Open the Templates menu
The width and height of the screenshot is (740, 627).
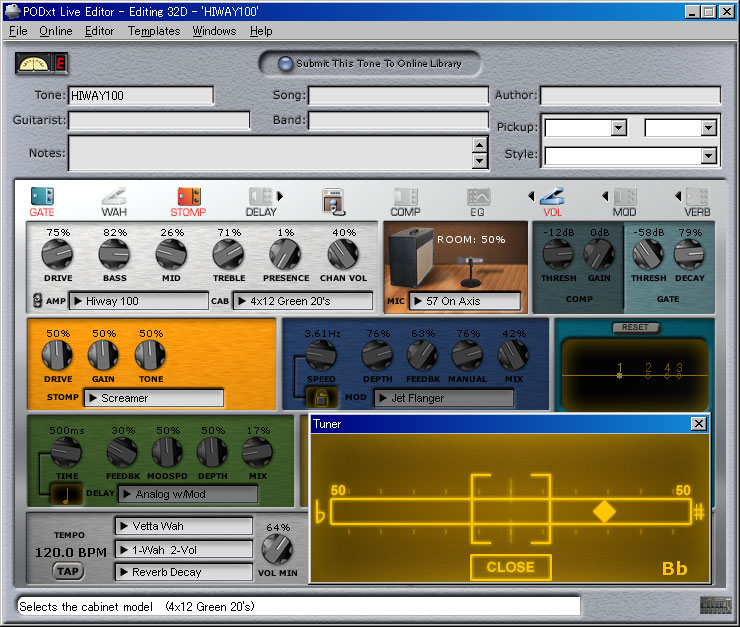pyautogui.click(x=154, y=31)
